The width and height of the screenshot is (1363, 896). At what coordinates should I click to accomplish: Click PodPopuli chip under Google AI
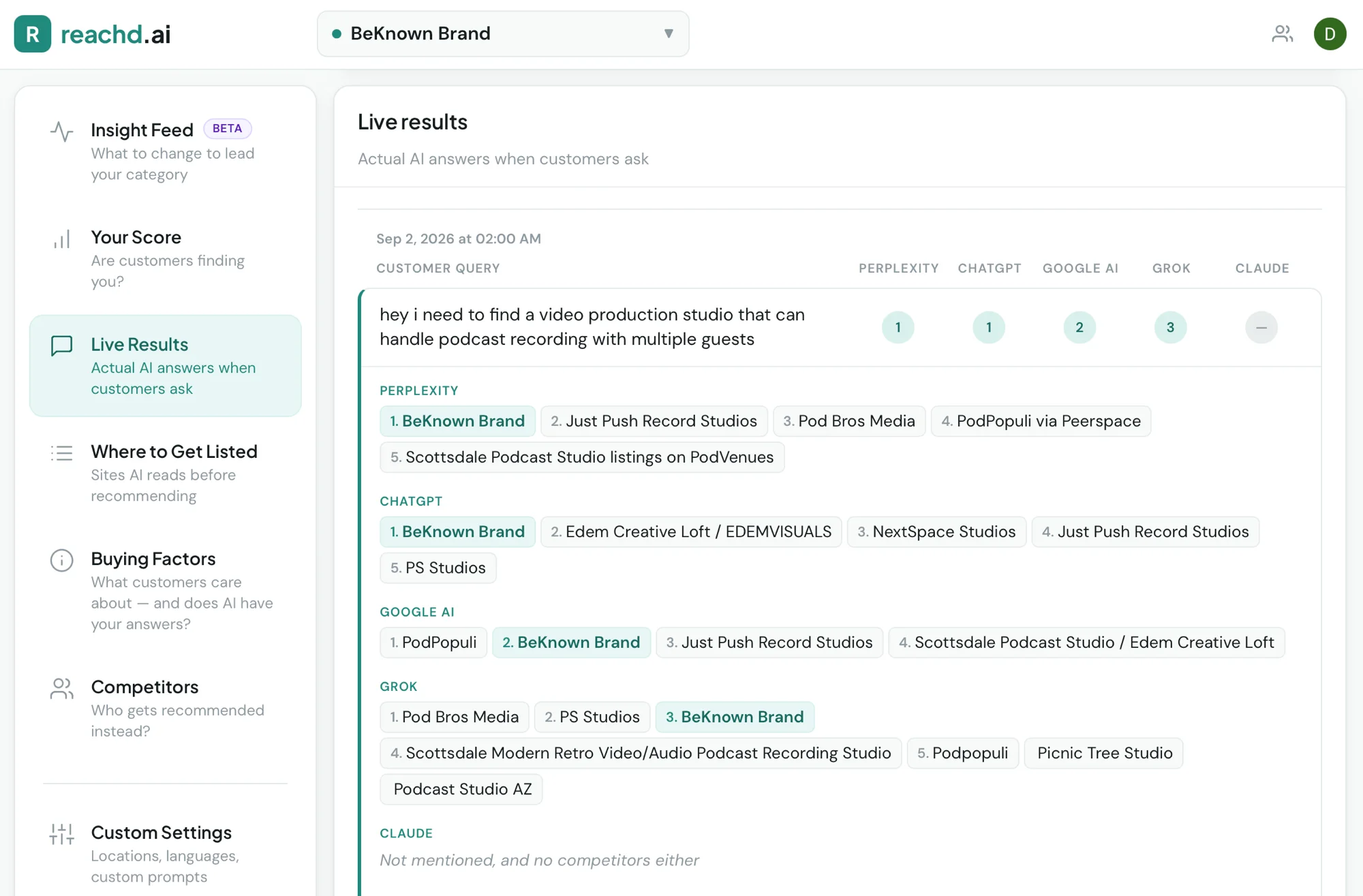(x=433, y=643)
